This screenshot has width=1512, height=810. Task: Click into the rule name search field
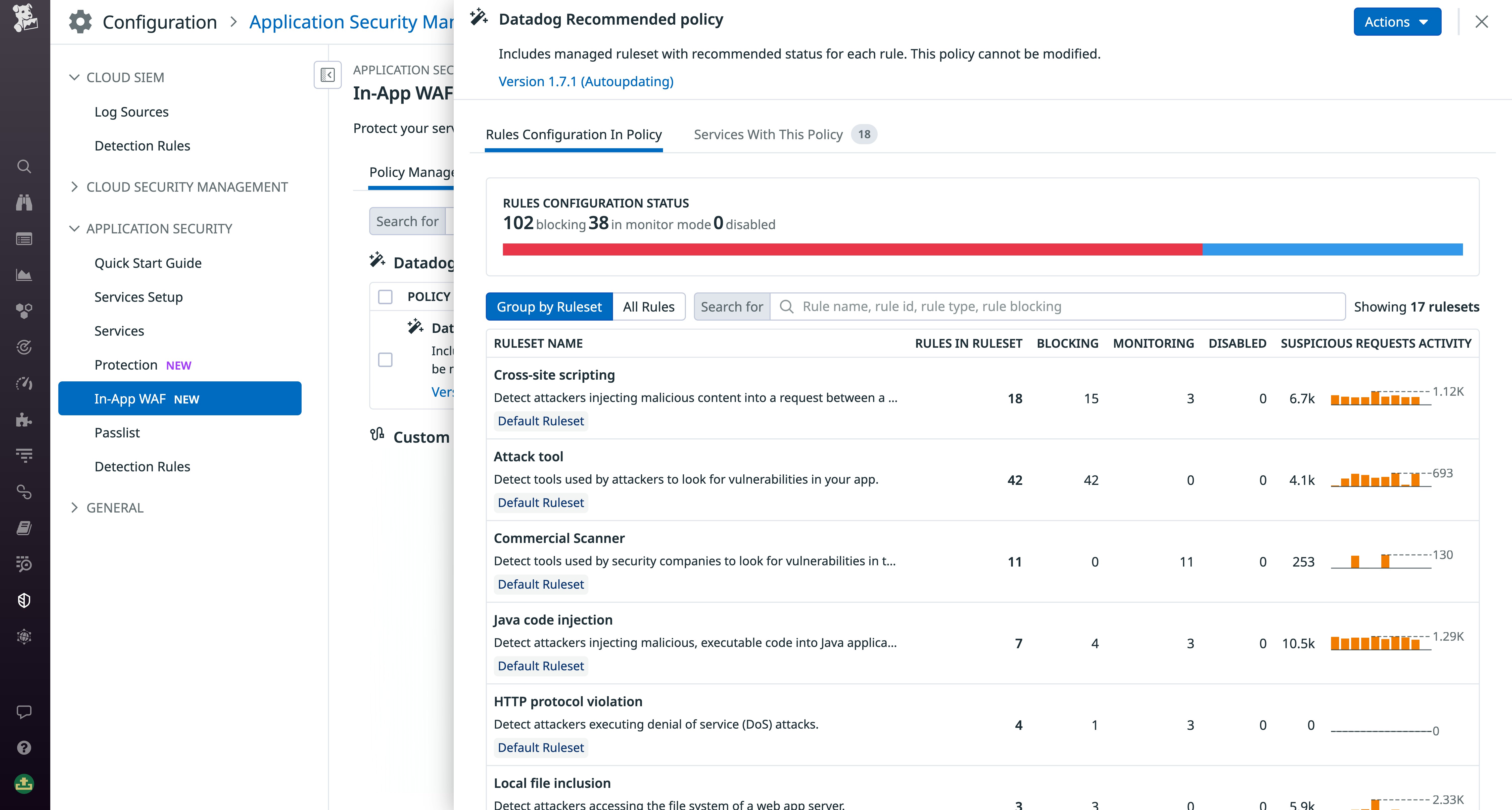[x=1058, y=307]
